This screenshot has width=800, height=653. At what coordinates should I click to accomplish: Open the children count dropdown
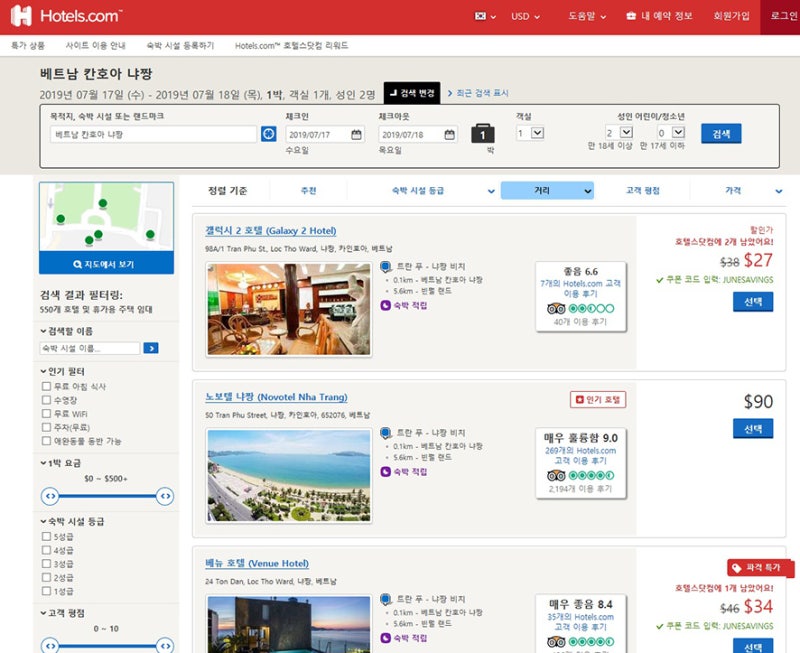point(671,133)
